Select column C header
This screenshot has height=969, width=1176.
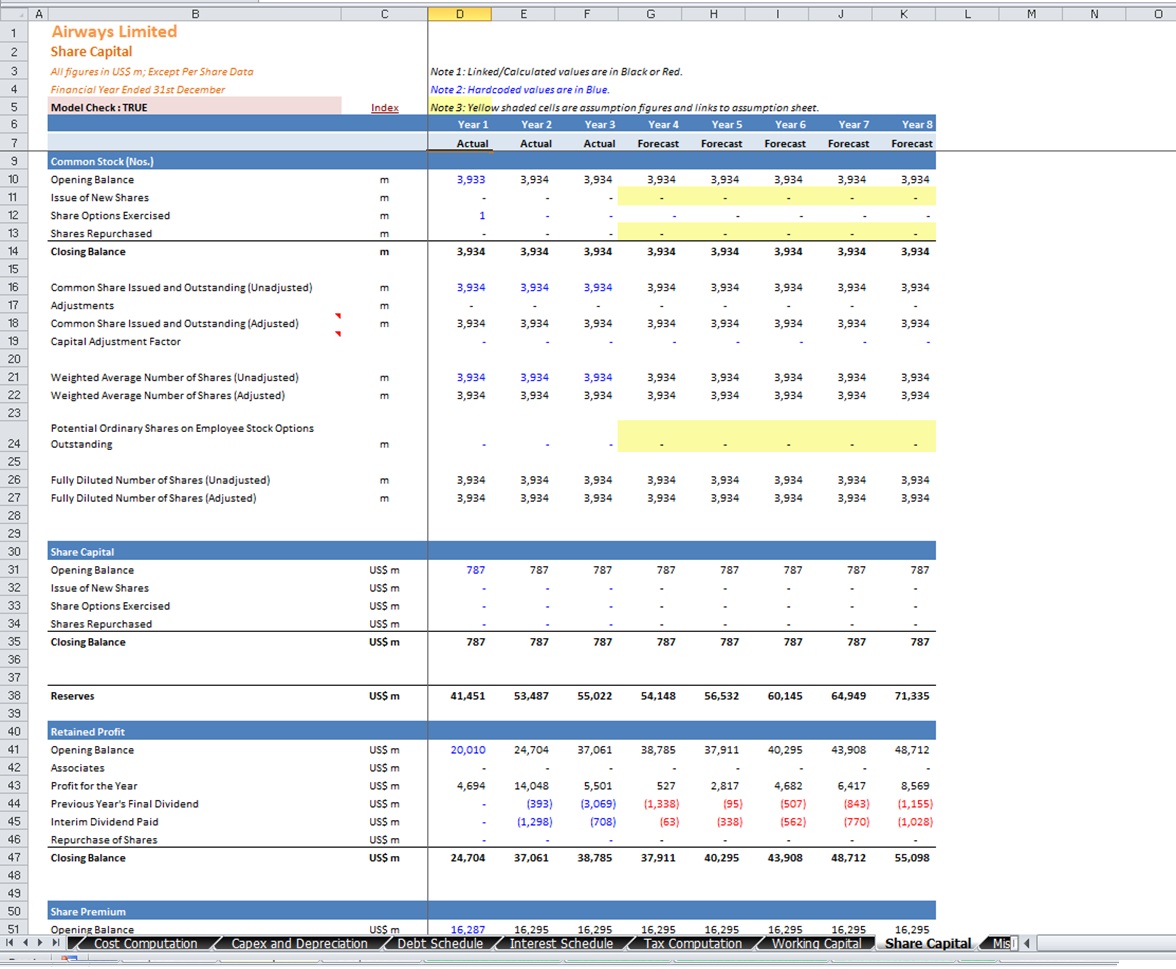point(385,14)
